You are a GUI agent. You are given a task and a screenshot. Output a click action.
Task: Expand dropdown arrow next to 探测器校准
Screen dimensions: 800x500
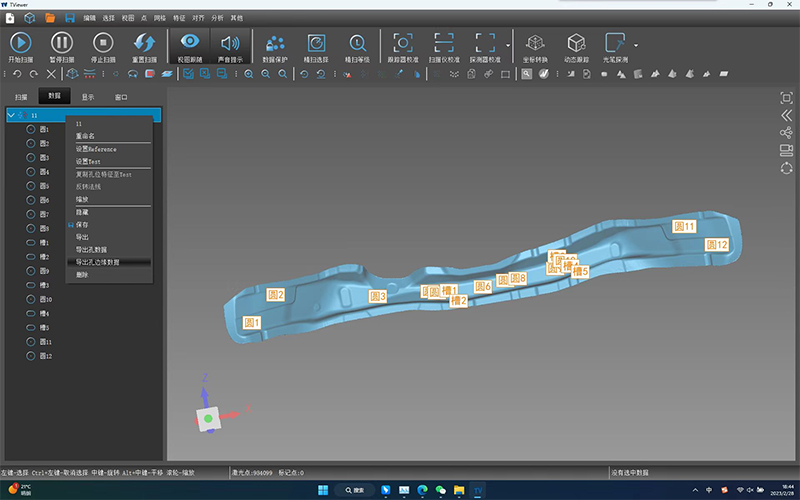click(508, 45)
